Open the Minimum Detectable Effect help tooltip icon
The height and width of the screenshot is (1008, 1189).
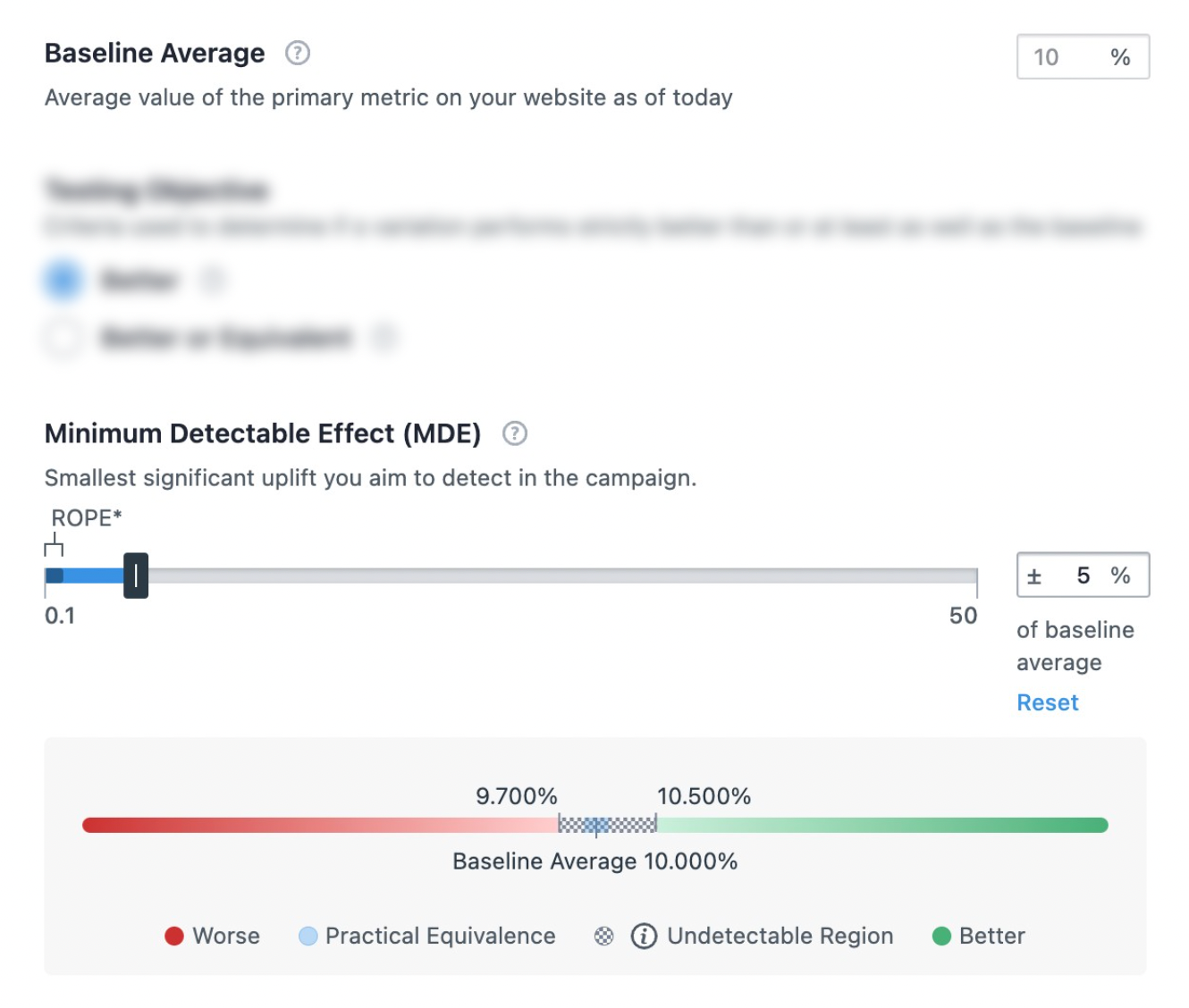pyautogui.click(x=514, y=433)
